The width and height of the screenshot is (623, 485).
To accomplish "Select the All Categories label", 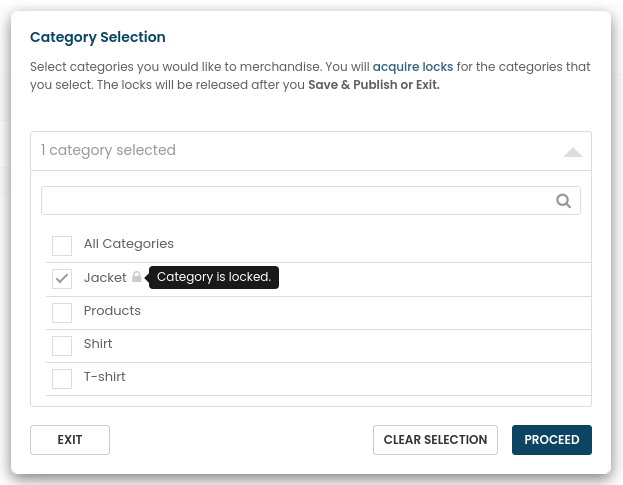I will [x=129, y=244].
